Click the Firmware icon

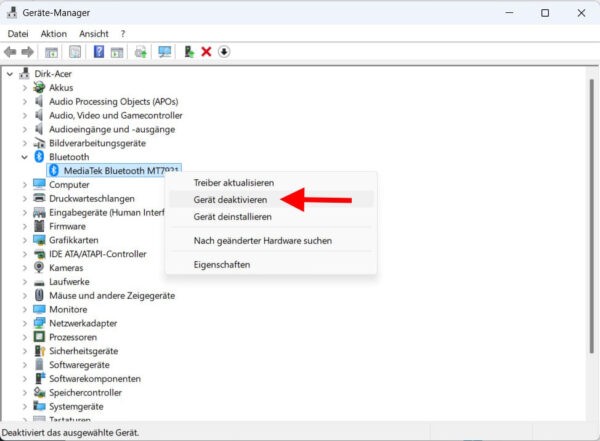click(x=39, y=226)
